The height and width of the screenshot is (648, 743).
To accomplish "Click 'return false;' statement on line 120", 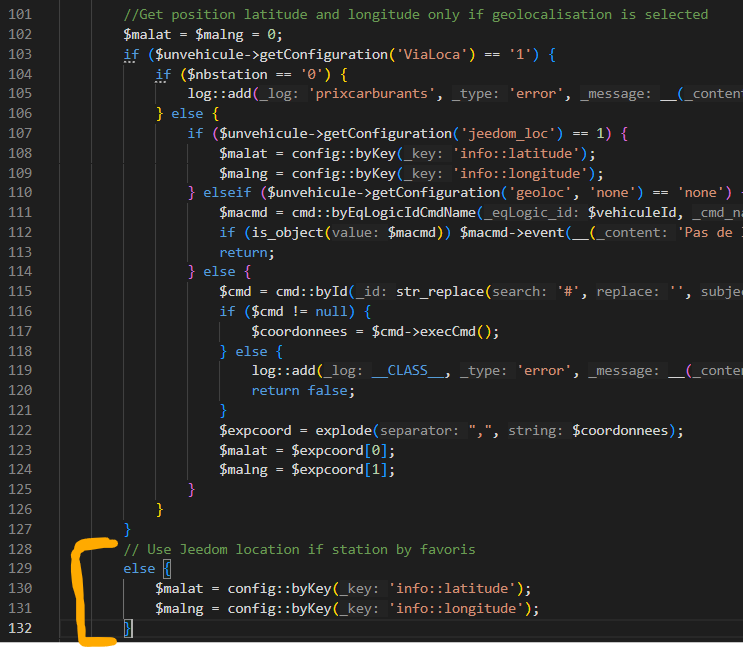I will tap(303, 391).
